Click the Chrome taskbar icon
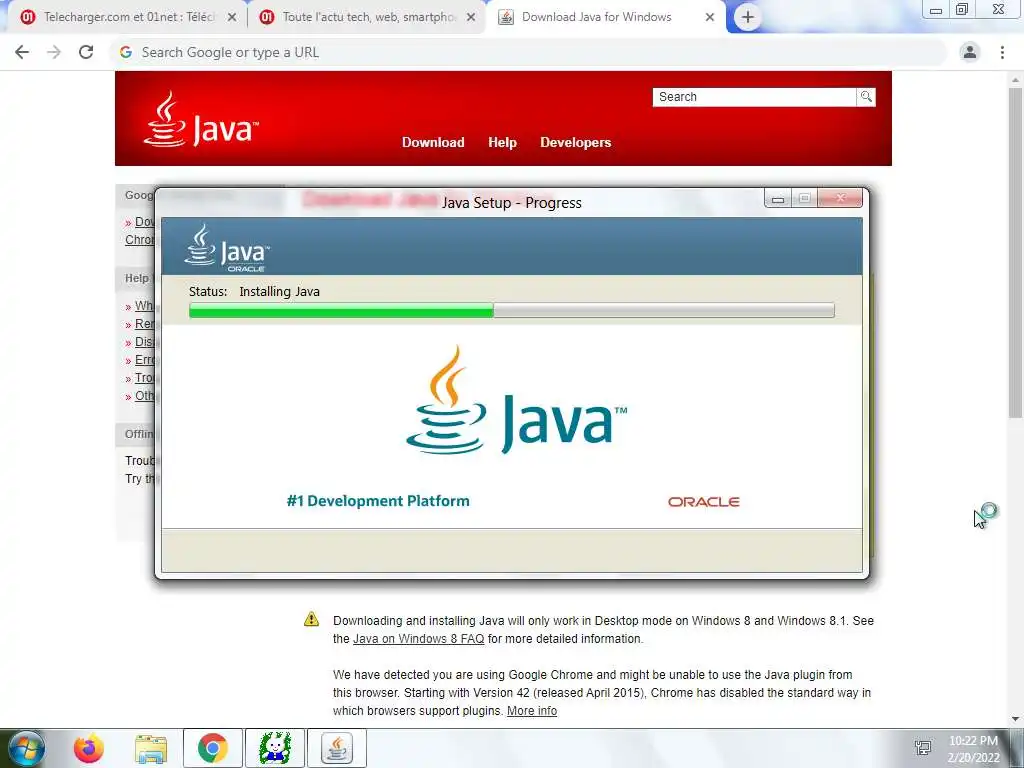 point(213,748)
